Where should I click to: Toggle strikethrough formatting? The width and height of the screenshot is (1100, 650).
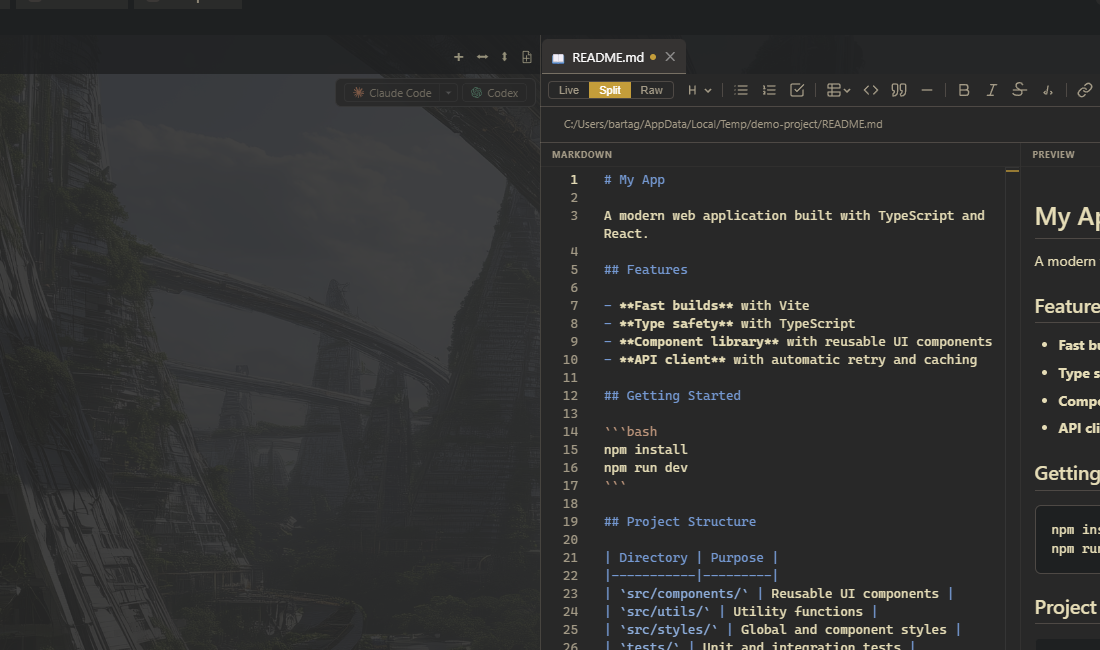coord(1019,90)
